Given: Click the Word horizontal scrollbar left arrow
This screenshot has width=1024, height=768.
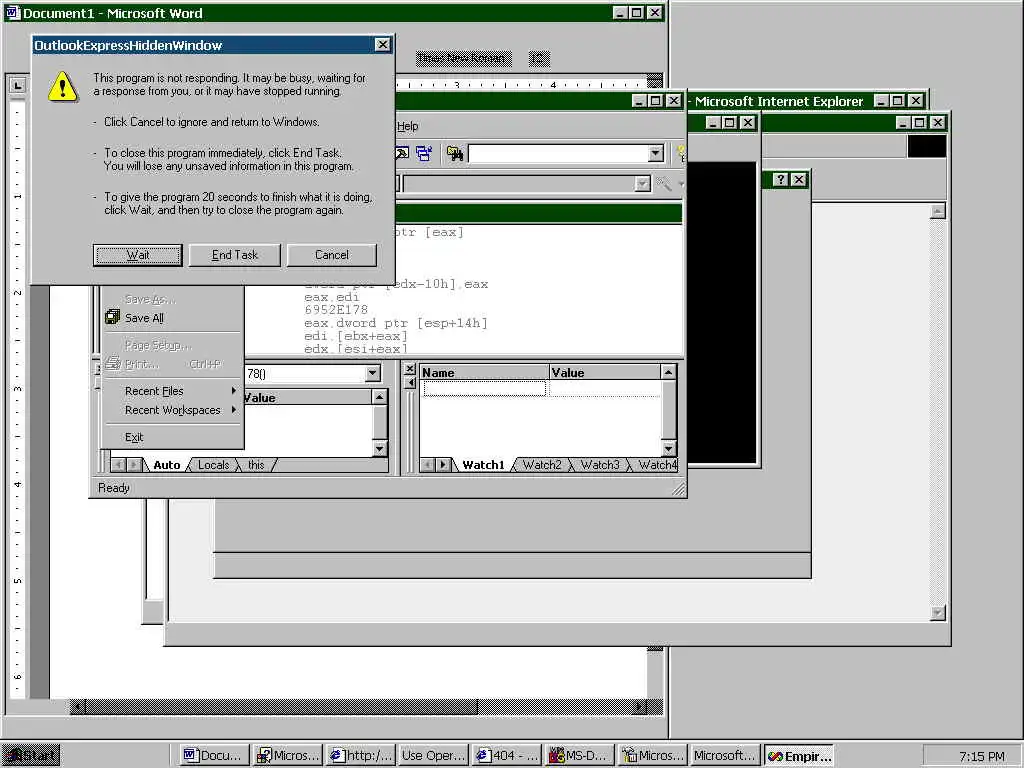Looking at the screenshot, I should pos(78,707).
